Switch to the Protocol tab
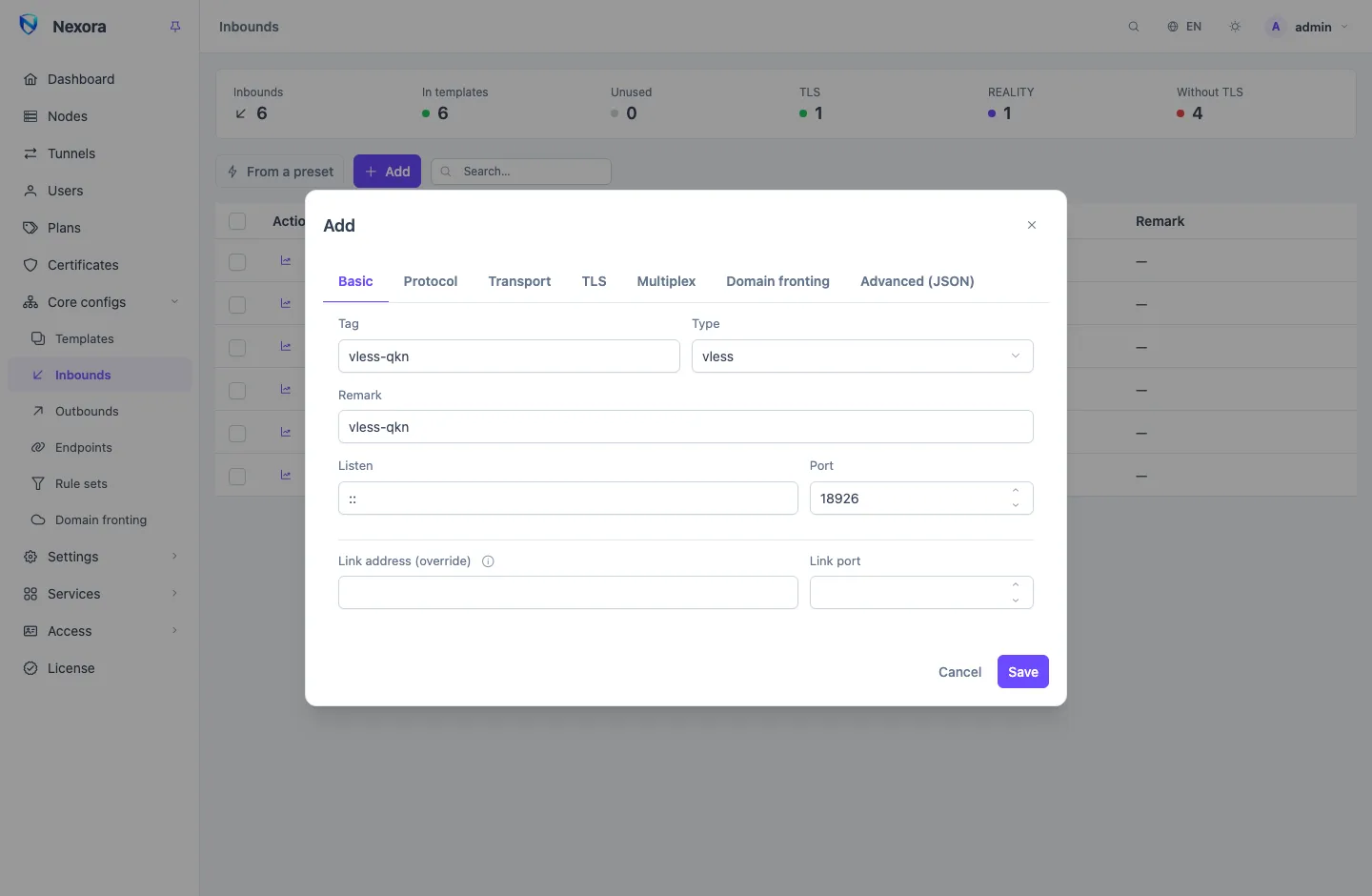Screen dimensions: 1372x896 (431, 281)
